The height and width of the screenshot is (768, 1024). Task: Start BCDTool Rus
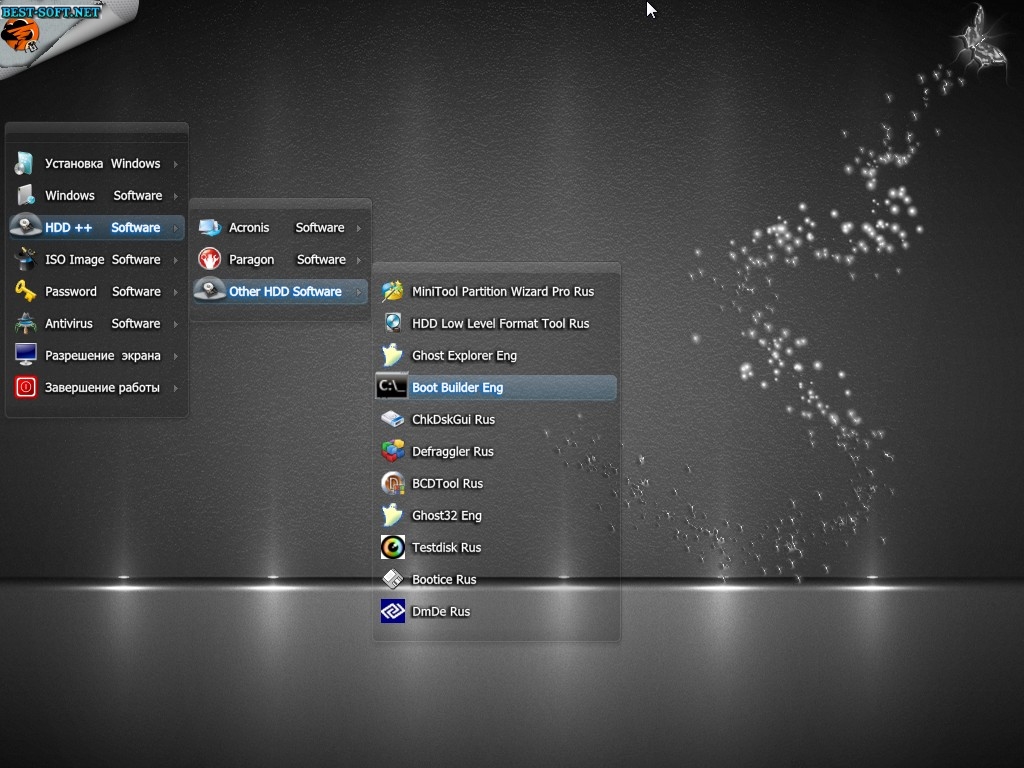tap(496, 483)
